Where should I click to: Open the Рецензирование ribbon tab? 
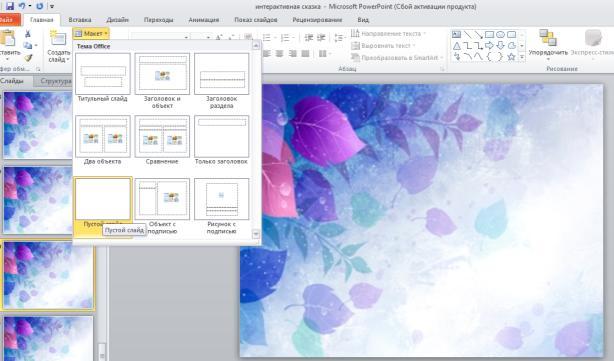[x=317, y=20]
